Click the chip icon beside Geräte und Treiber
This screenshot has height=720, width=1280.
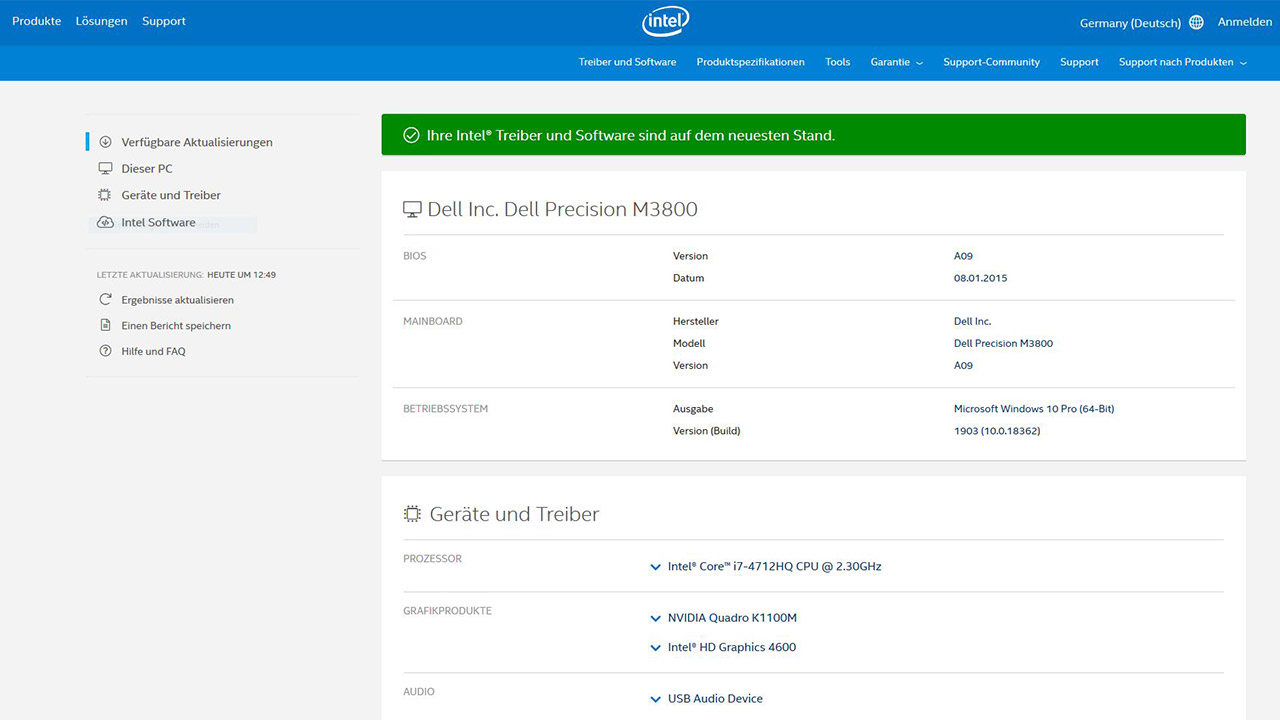105,195
